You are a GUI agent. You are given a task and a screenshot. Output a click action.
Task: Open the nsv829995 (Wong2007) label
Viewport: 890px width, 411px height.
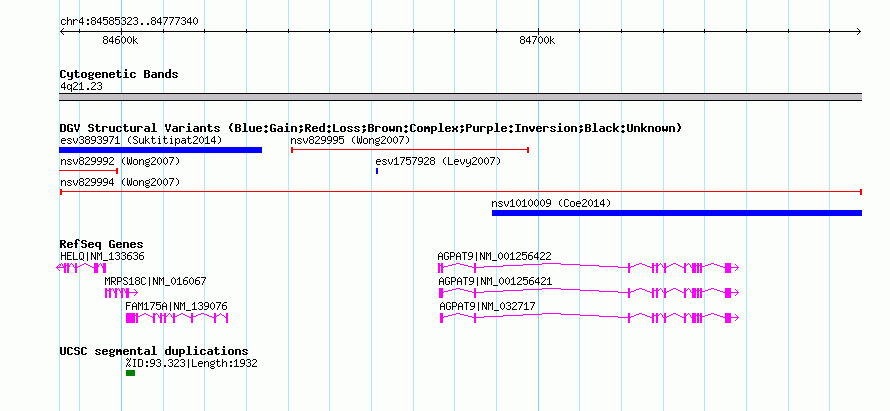(350, 140)
